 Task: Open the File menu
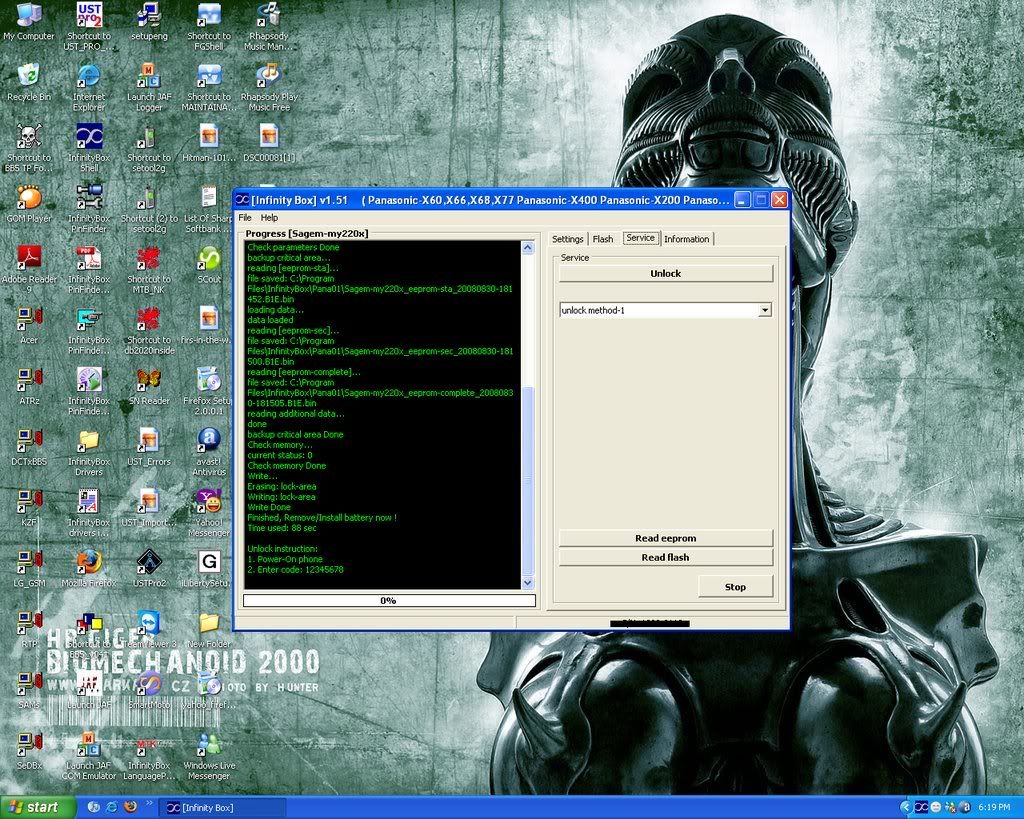(245, 217)
